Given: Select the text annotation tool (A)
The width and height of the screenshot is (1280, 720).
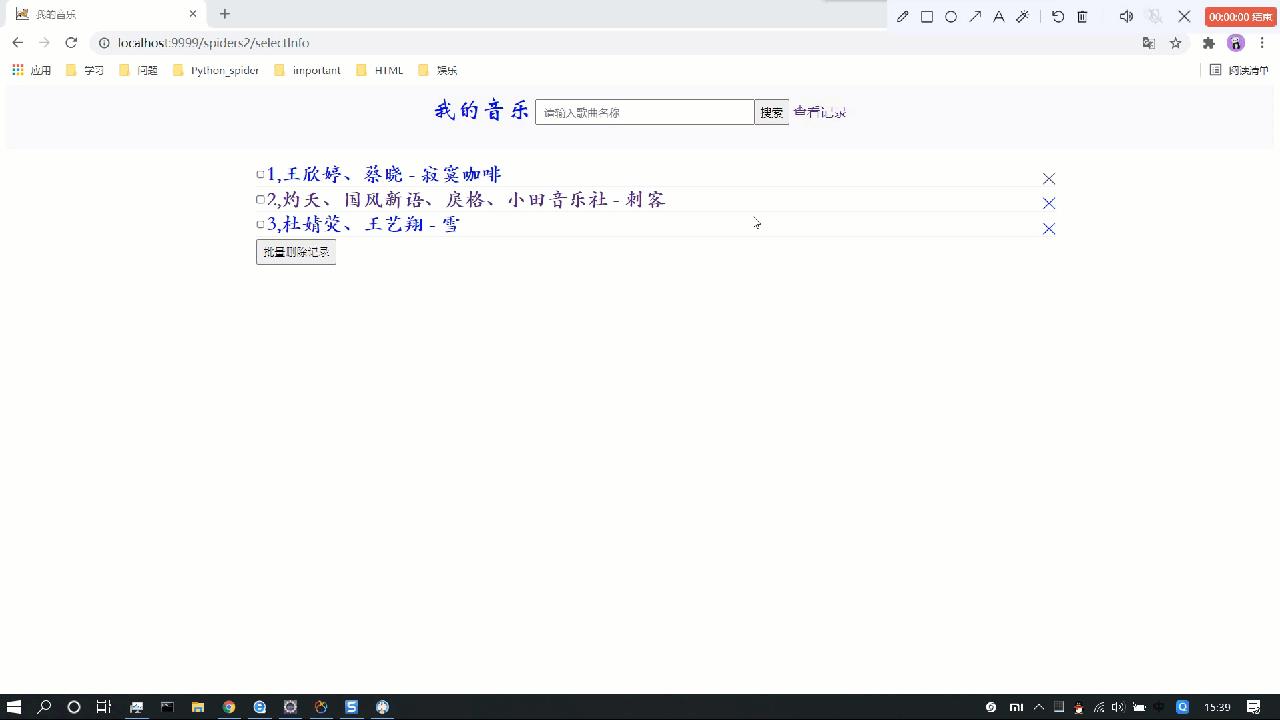Looking at the screenshot, I should [x=998, y=16].
